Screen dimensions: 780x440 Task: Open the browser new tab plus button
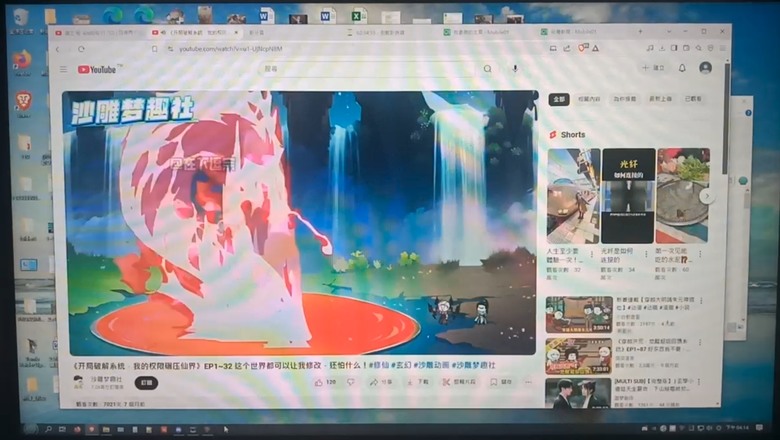(640, 31)
